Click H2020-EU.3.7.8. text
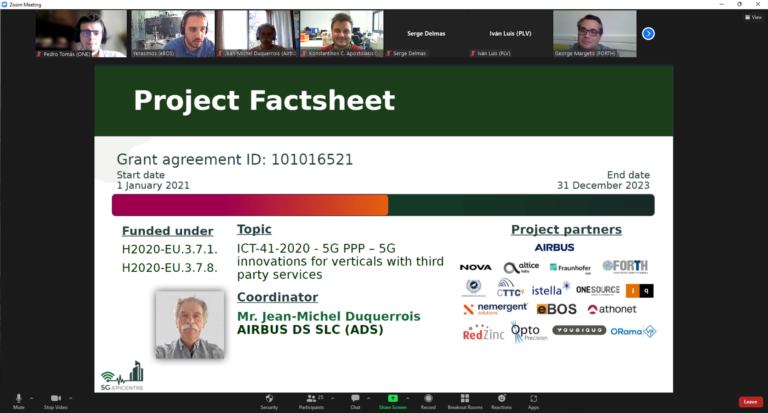Image resolution: width=768 pixels, height=413 pixels. click(169, 267)
